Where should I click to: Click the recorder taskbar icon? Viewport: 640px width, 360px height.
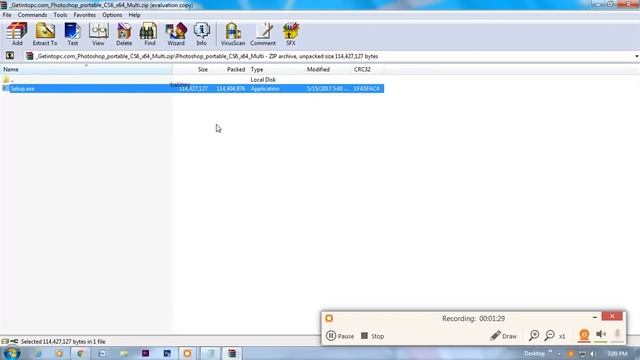(x=187, y=353)
